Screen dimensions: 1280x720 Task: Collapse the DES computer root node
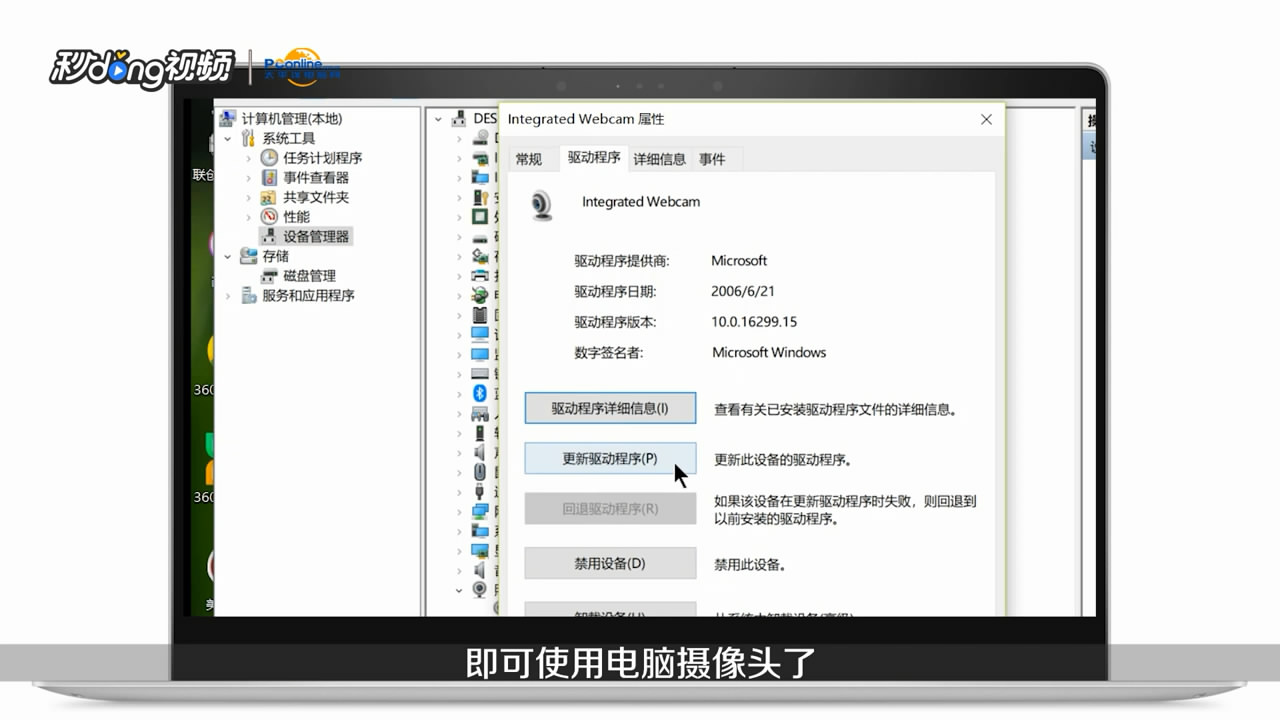pos(438,118)
